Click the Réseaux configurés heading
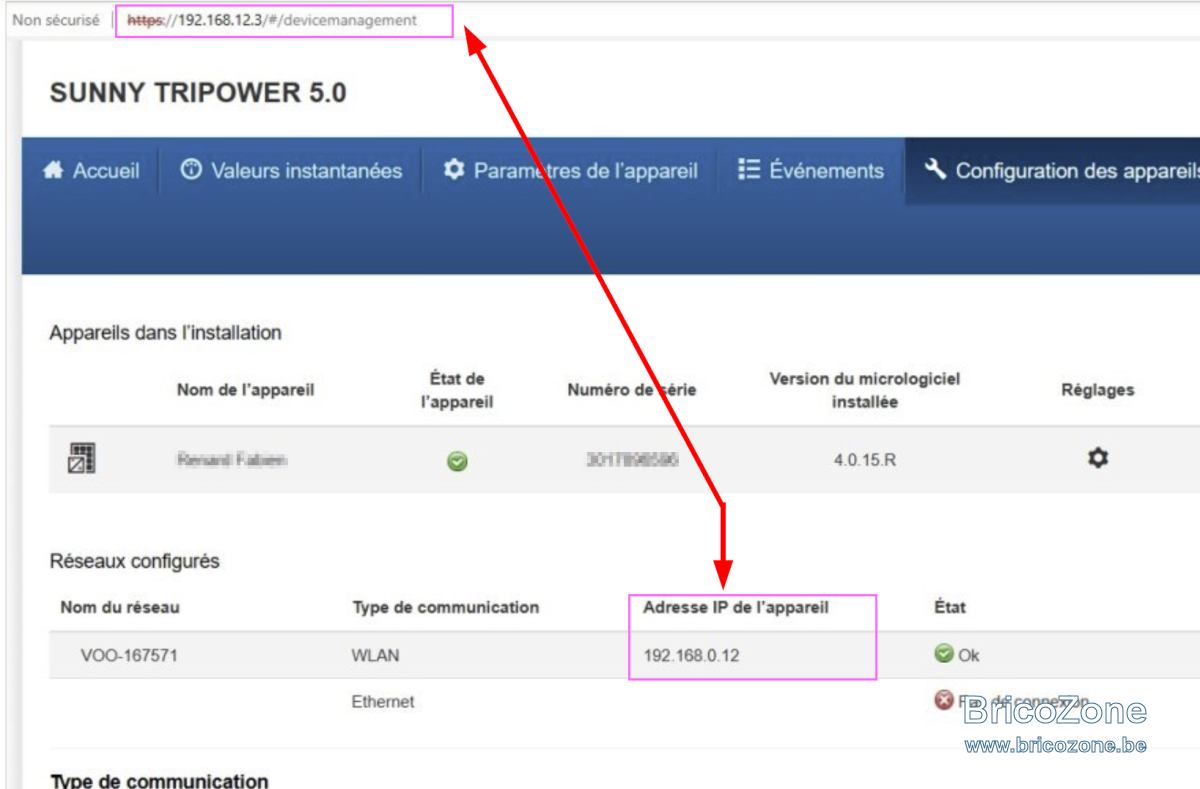 [134, 562]
